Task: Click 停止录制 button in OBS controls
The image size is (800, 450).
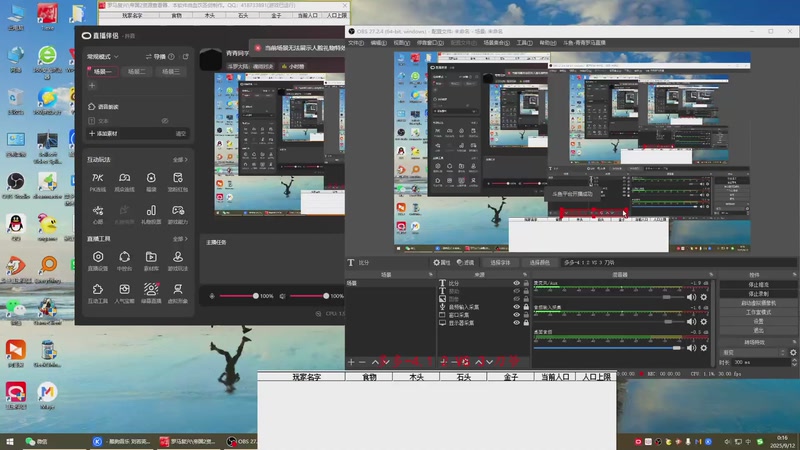Action: [758, 293]
